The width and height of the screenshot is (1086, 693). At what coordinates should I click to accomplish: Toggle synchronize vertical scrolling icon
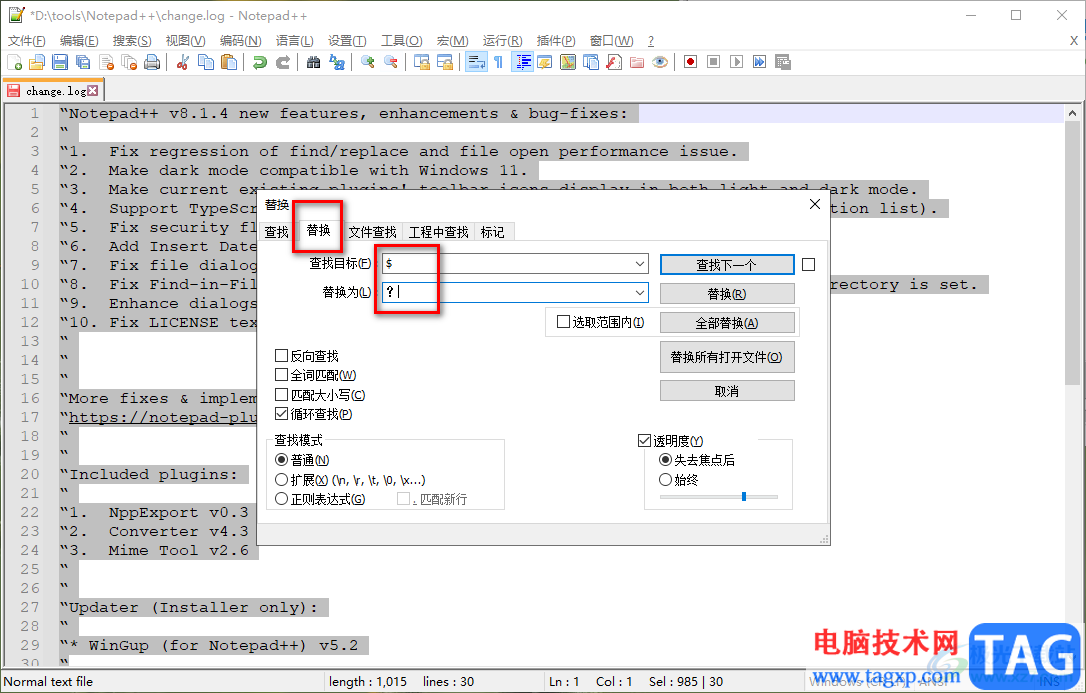421,62
